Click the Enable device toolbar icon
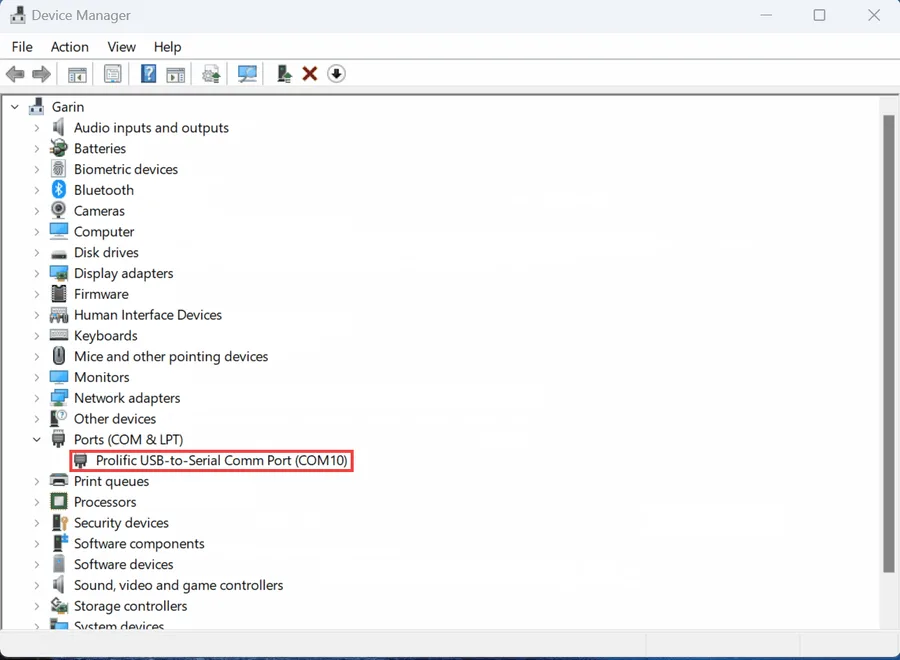Screen dimensions: 900x660 (x=284, y=74)
